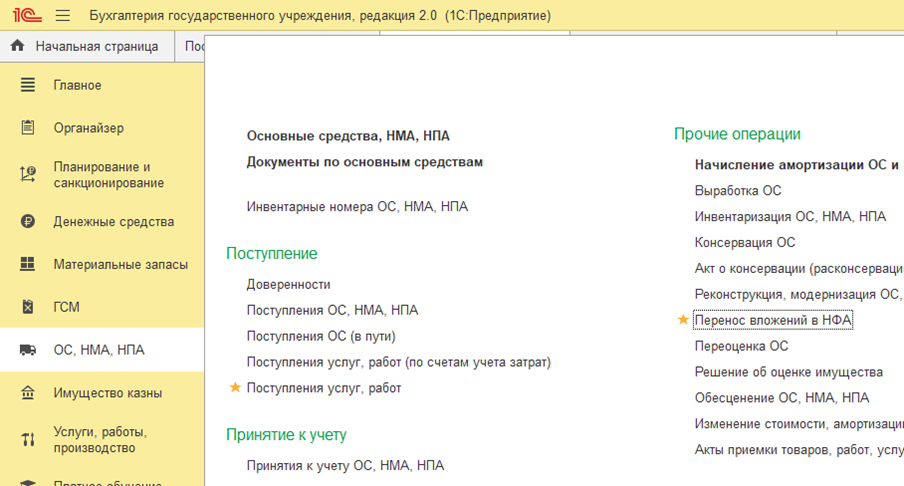Click the Принятие к учету group heading
The width and height of the screenshot is (904, 486).
point(286,435)
